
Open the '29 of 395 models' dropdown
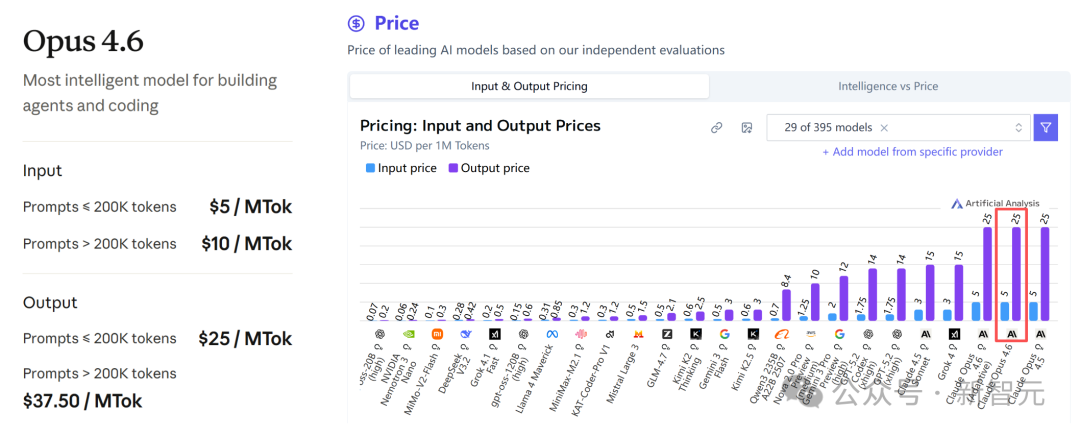(x=830, y=128)
